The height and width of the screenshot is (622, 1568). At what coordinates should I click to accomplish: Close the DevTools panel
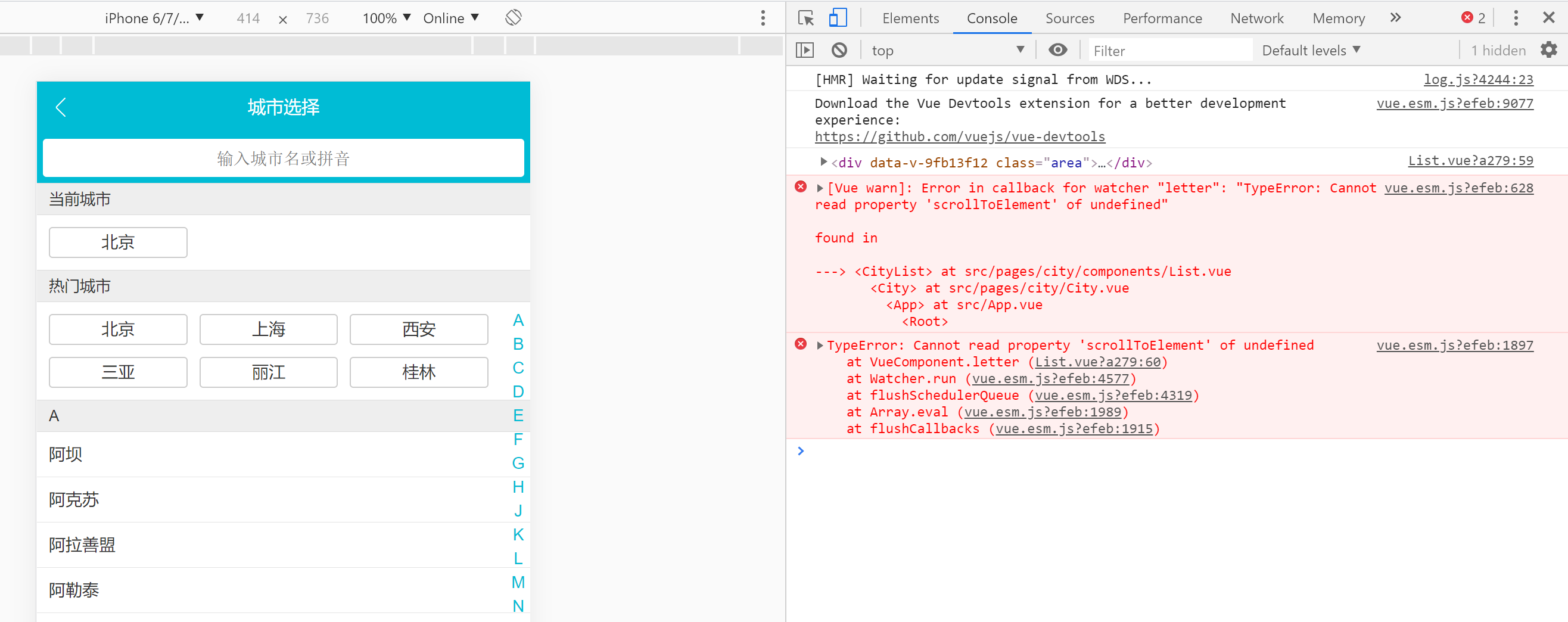[1548, 18]
